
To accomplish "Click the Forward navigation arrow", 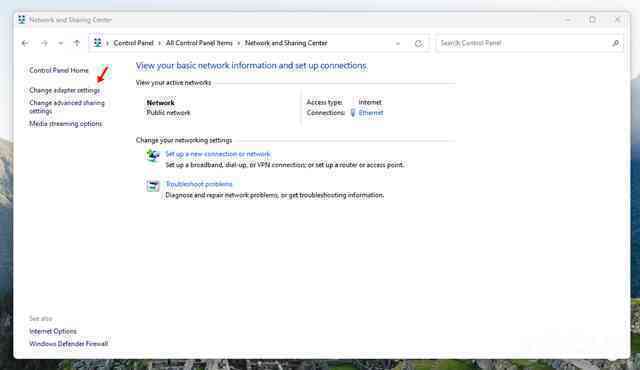I will coord(44,43).
